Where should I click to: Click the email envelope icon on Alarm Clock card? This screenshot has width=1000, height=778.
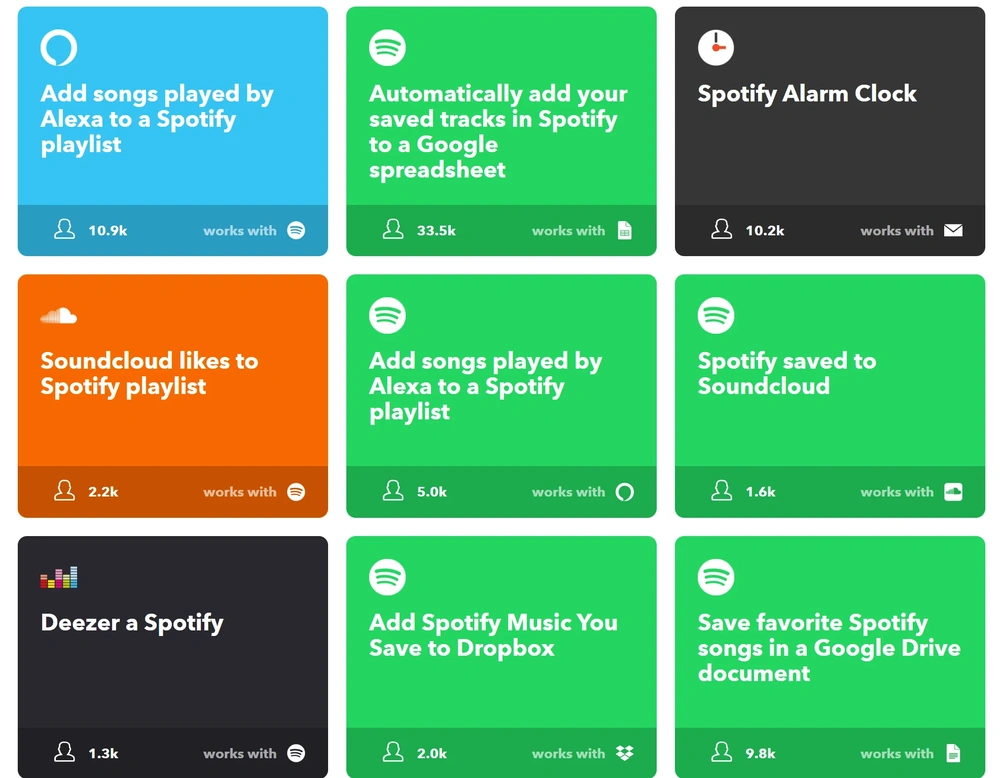[953, 230]
